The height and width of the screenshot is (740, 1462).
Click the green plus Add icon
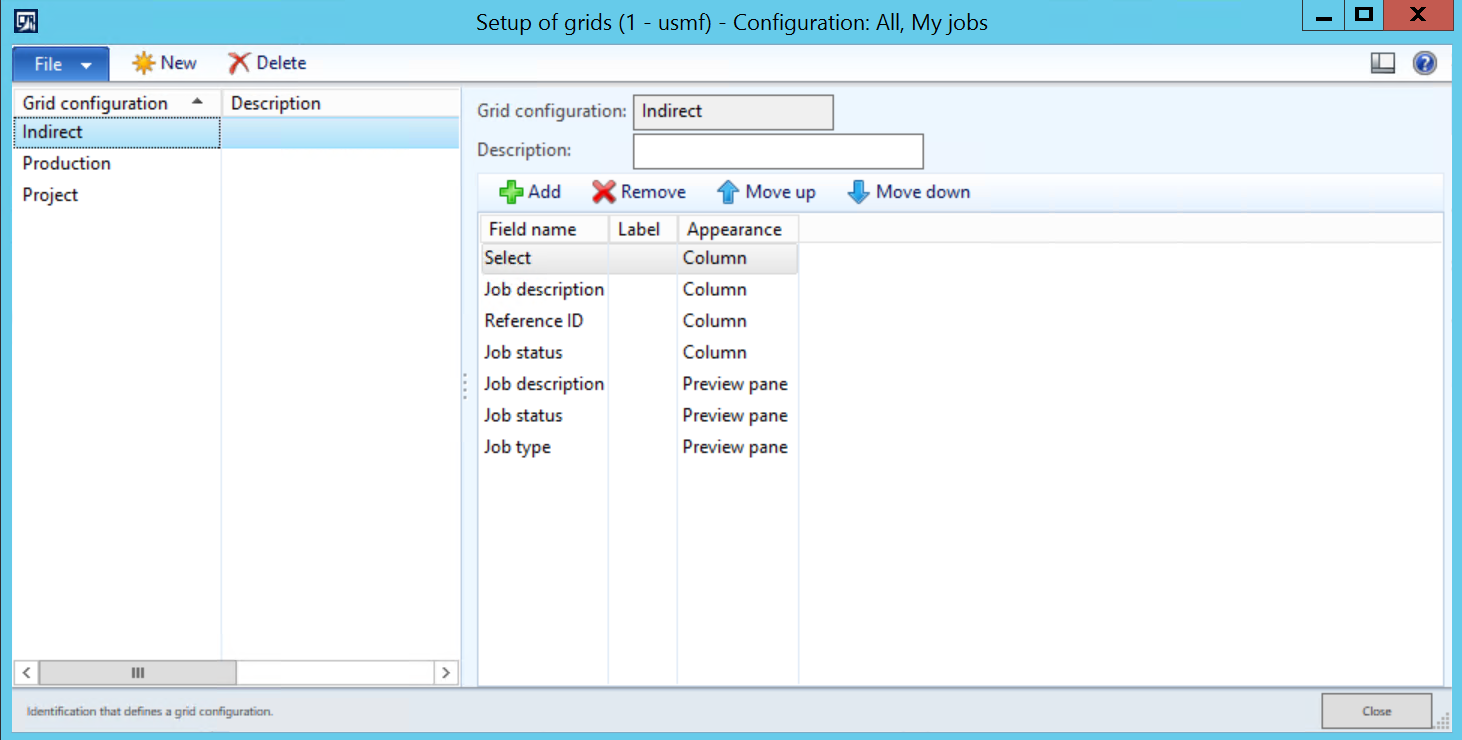[511, 192]
